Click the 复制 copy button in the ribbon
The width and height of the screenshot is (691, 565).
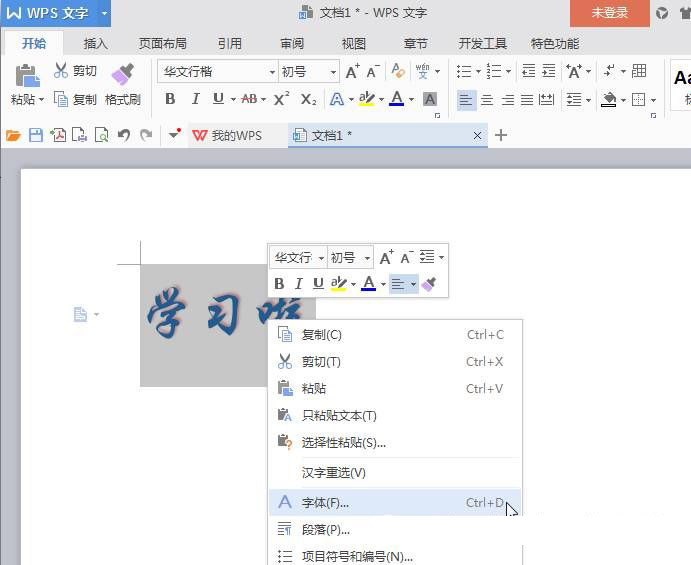coord(75,100)
